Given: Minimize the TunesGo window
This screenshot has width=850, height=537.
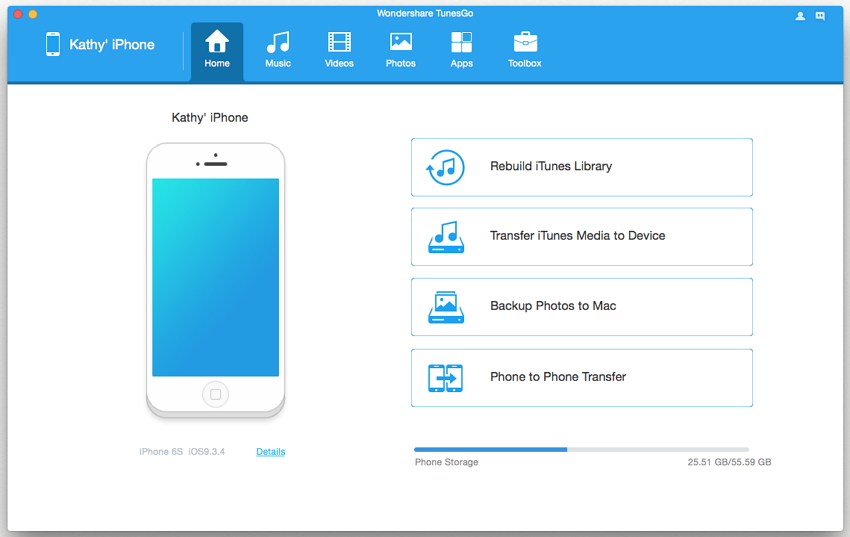Looking at the screenshot, I should coord(33,15).
